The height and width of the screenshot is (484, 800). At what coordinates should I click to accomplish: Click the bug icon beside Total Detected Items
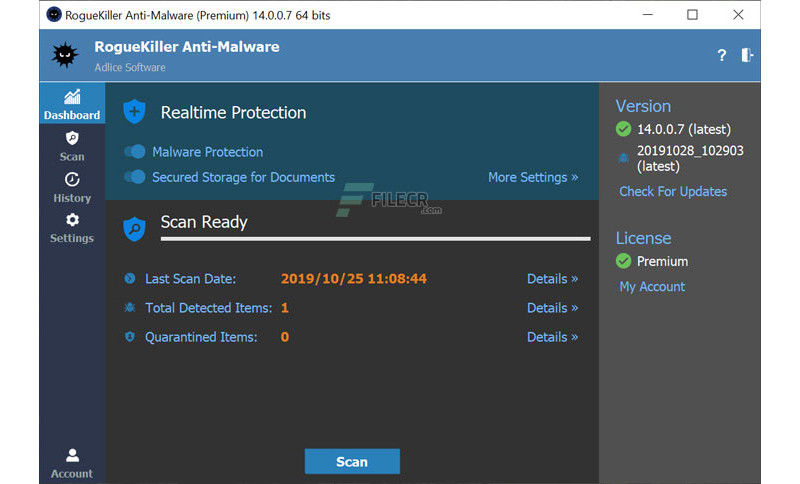pyautogui.click(x=130, y=308)
